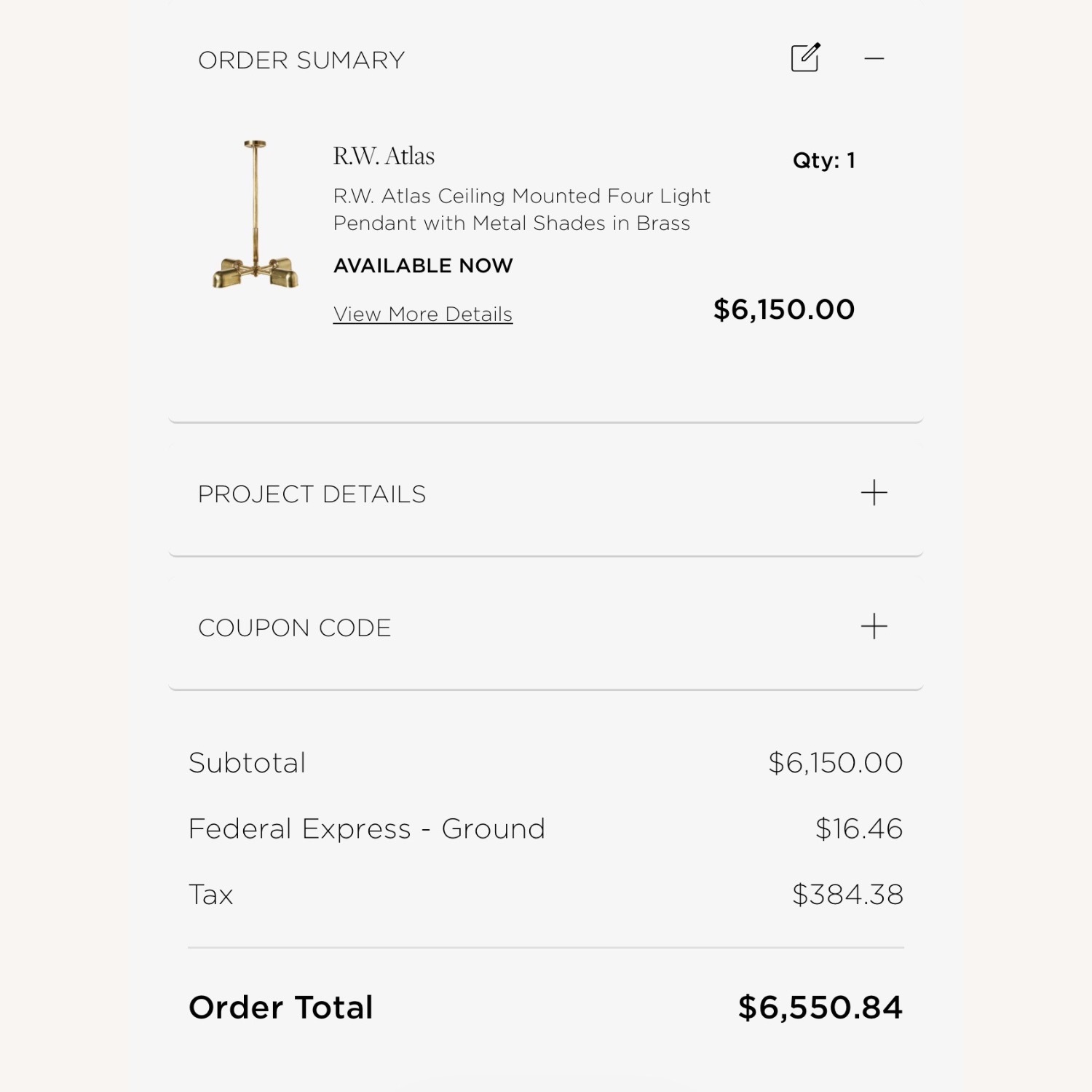
Task: Click the Federal Express - Ground shipping label
Action: tap(366, 828)
